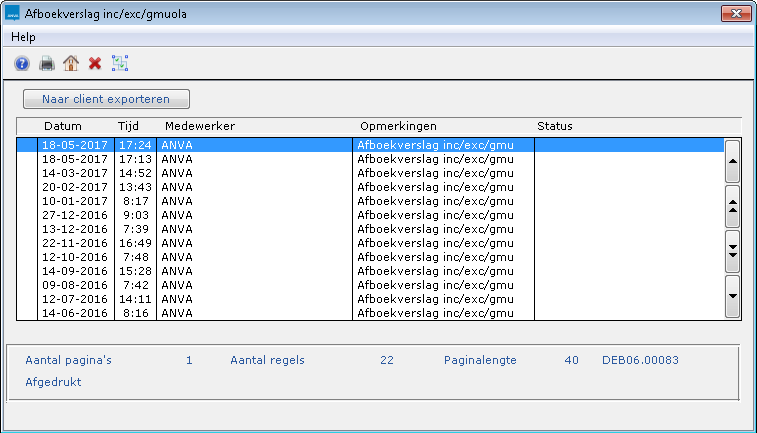Screen dimensions: 757x433
Task: Click the double up arrow scroll button
Action: click(732, 206)
